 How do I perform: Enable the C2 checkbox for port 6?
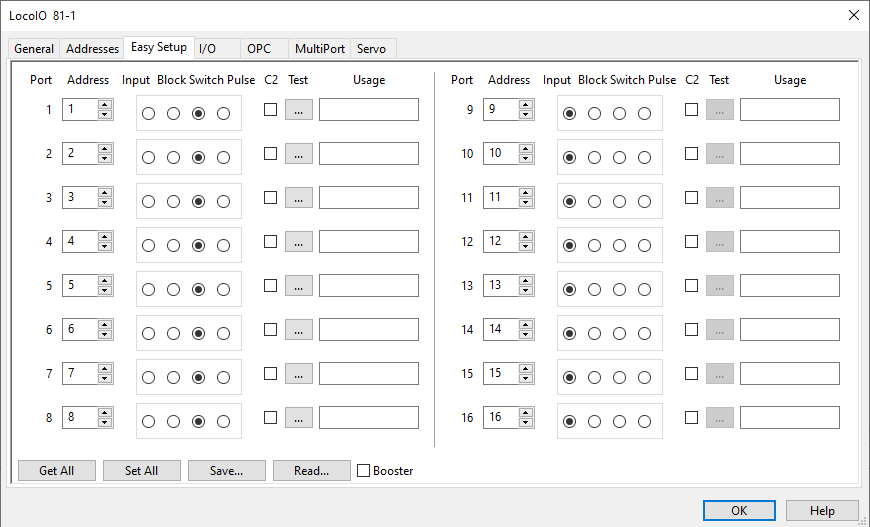click(x=270, y=329)
